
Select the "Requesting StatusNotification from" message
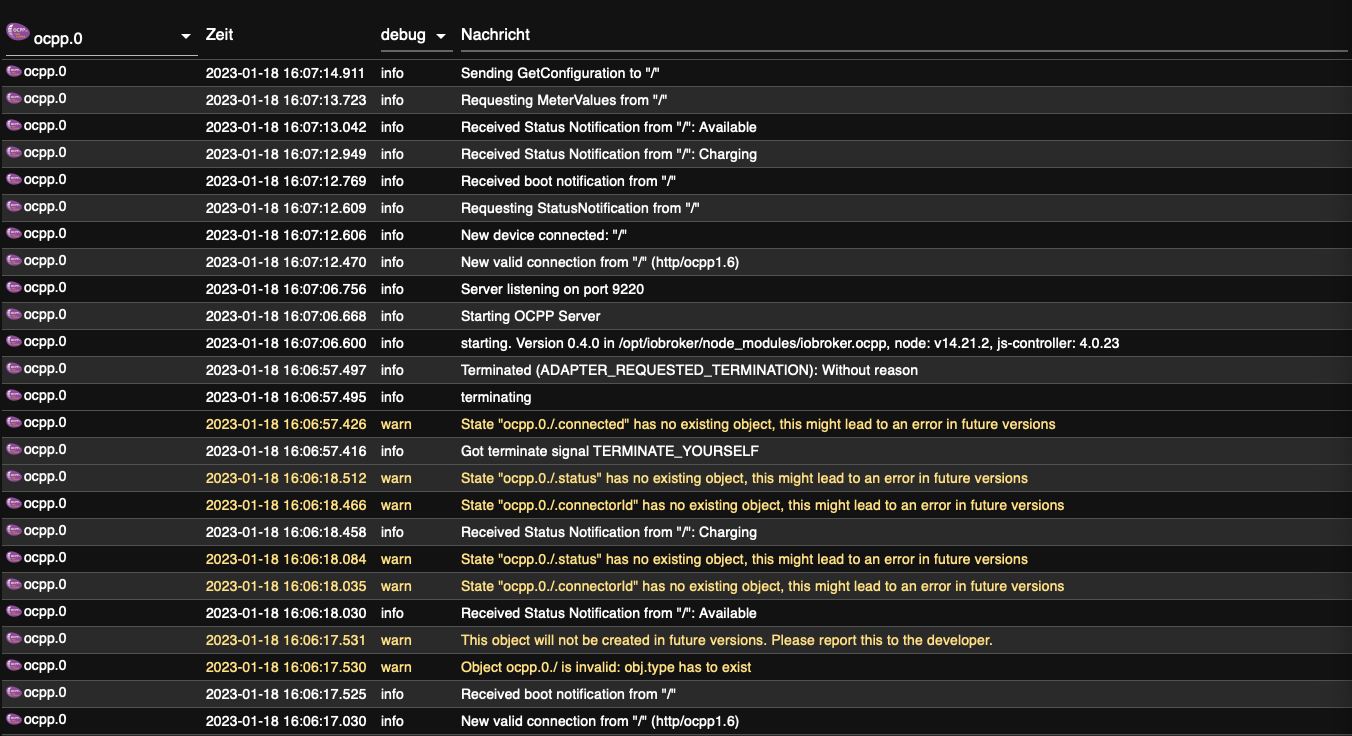579,208
